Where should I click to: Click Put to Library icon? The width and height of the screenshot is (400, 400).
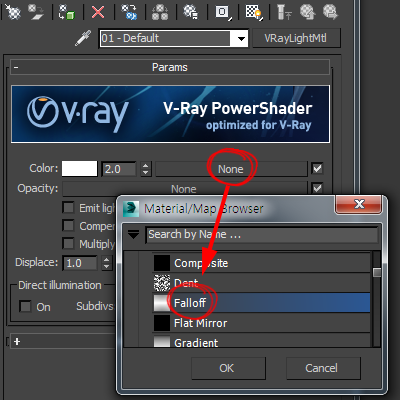(191, 11)
